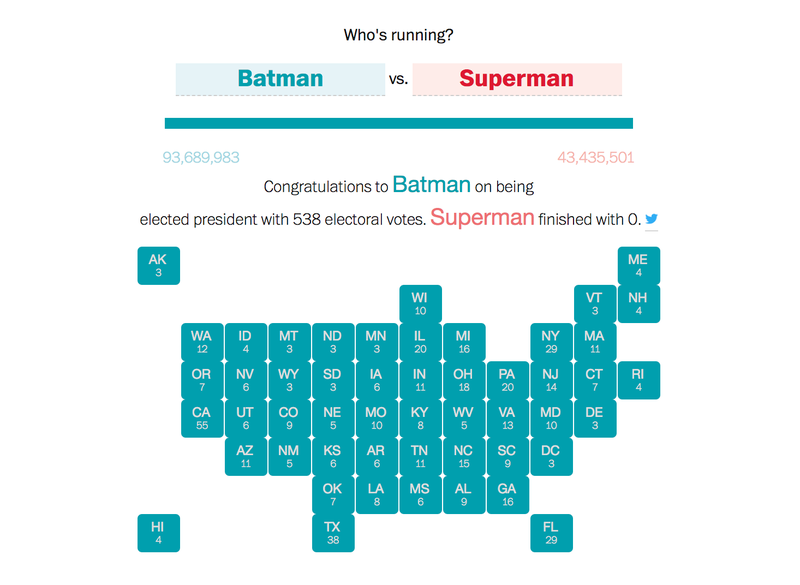Edit the Superman candidate name field
800x585 pixels.
[517, 79]
